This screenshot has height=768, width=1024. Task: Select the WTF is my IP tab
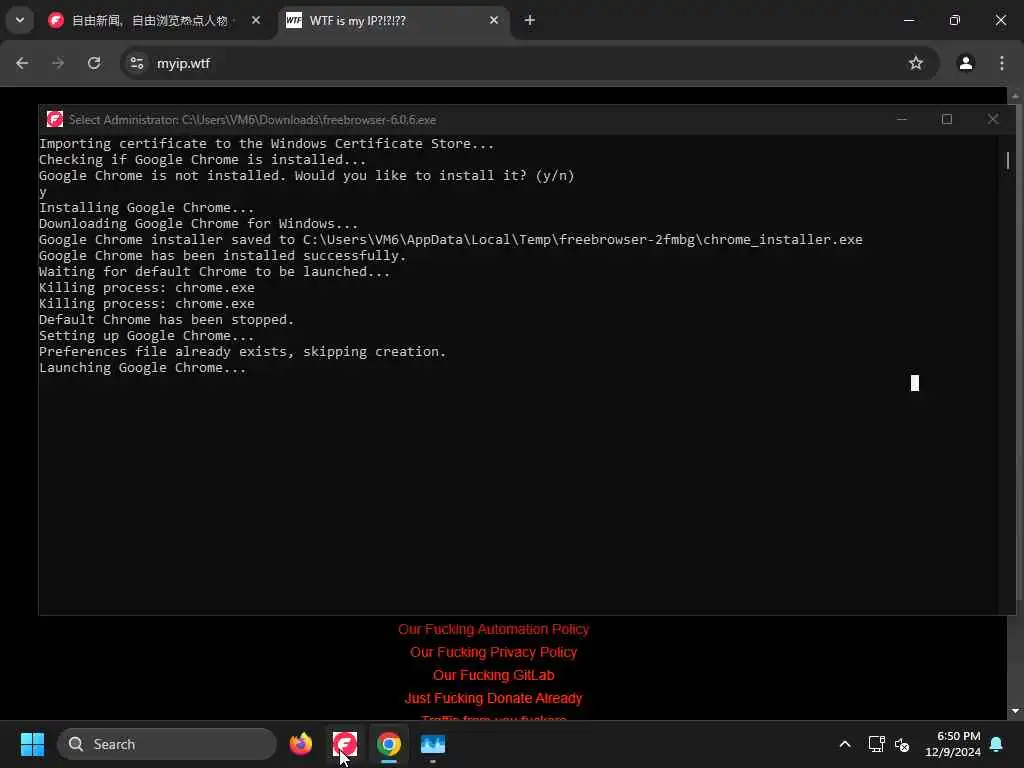pos(395,21)
